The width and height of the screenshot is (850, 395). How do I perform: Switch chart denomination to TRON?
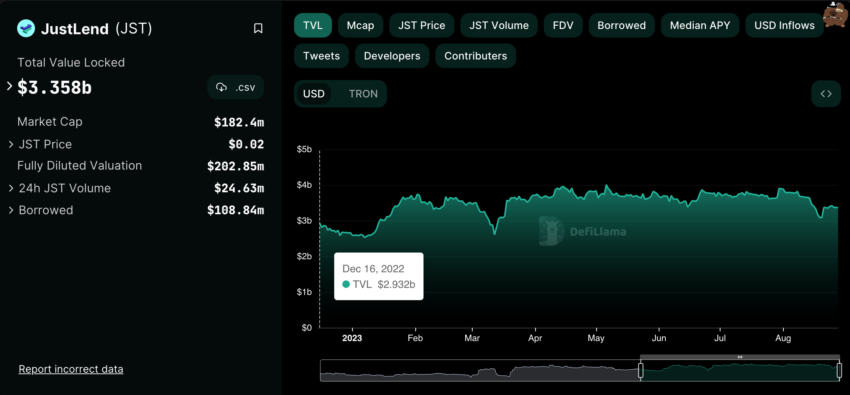(x=363, y=94)
